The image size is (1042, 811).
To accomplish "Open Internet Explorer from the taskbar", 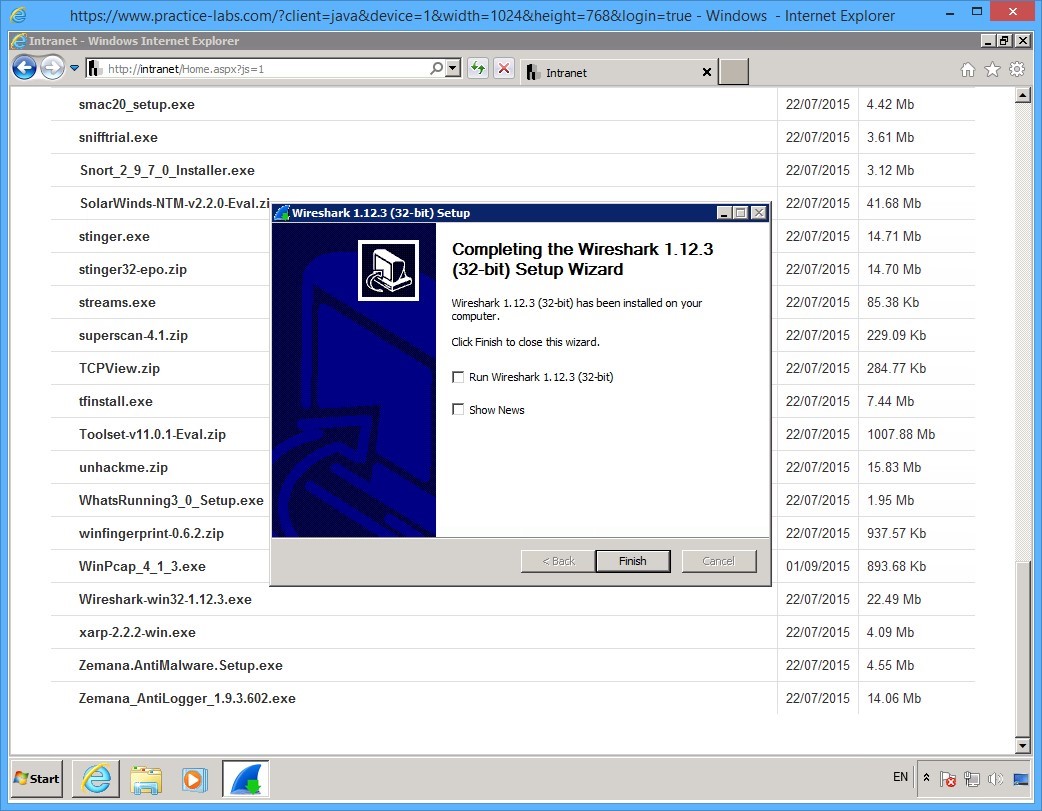I will point(95,779).
